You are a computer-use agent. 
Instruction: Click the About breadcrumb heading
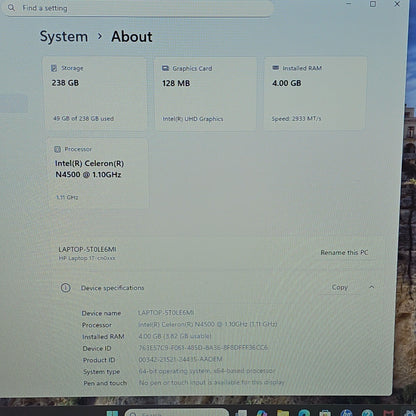132,36
